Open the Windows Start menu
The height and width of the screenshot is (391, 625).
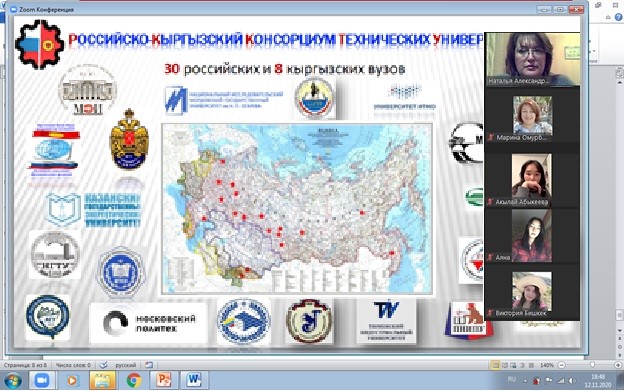tap(13, 380)
